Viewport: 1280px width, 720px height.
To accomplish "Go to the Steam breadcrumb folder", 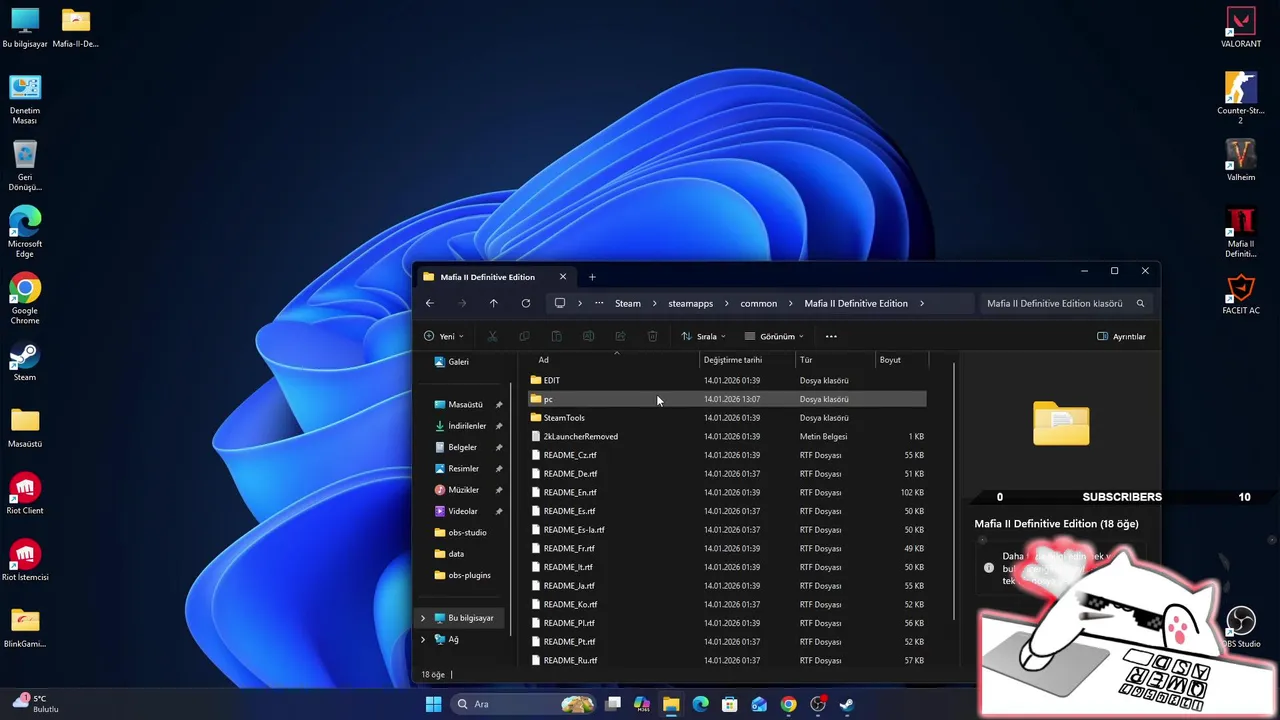I will [628, 303].
